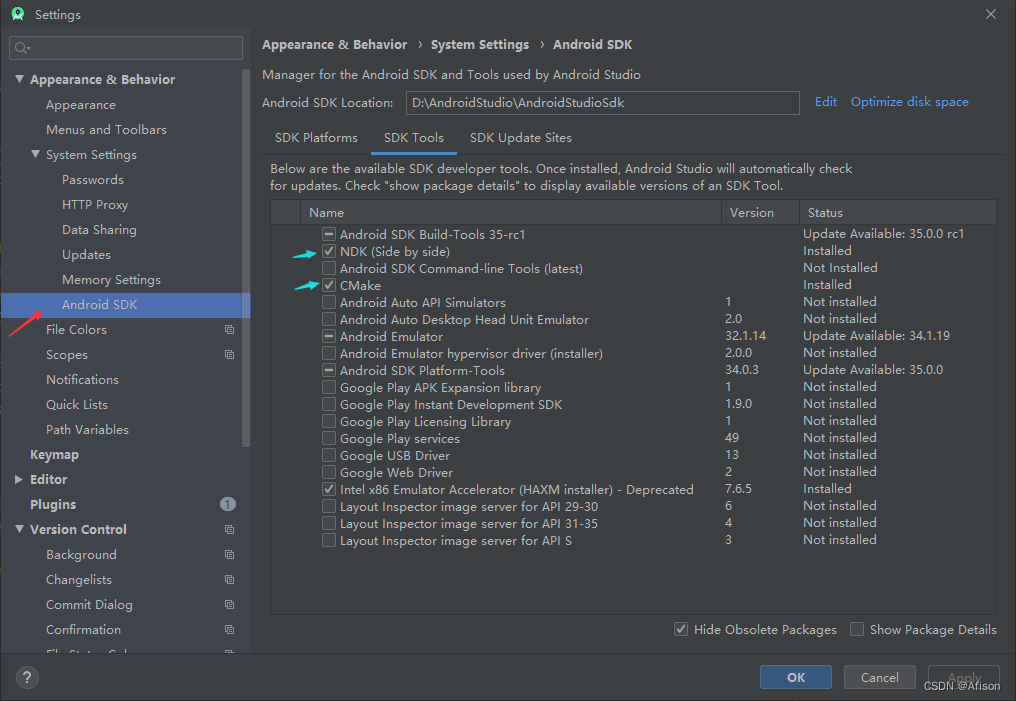Screen dimensions: 1016x701
Task: Check Android SDK Command-line Tools (latest)
Action: (x=329, y=268)
